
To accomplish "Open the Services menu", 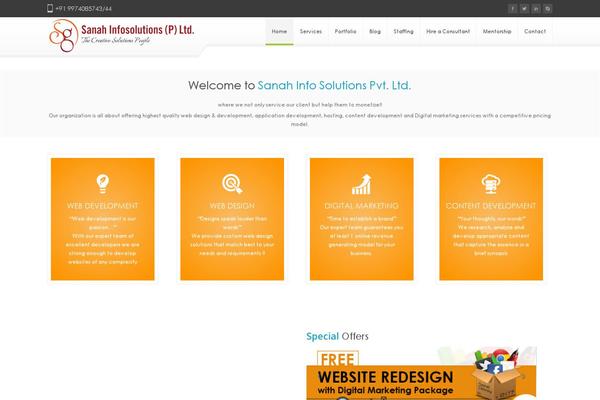I will 311,32.
